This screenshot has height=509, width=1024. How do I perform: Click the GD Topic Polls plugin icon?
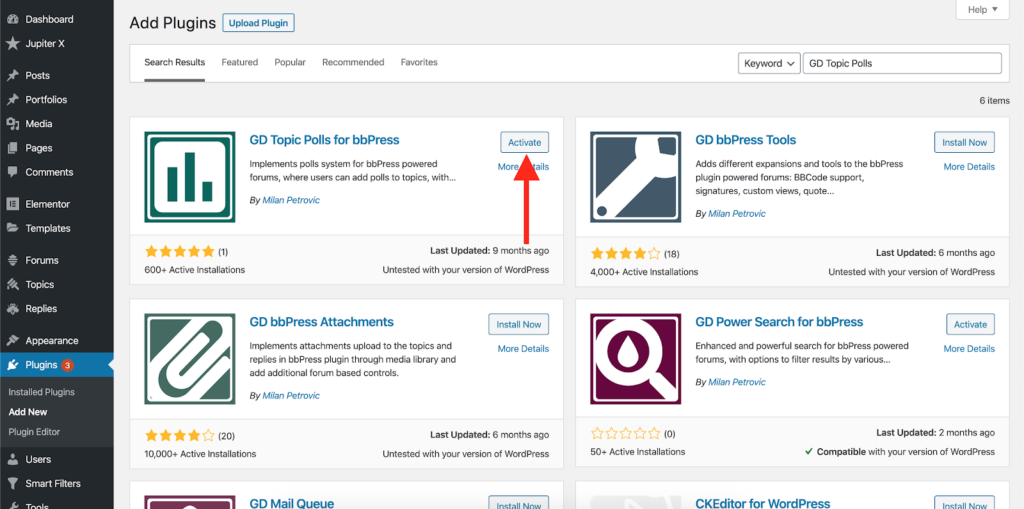[x=190, y=177]
